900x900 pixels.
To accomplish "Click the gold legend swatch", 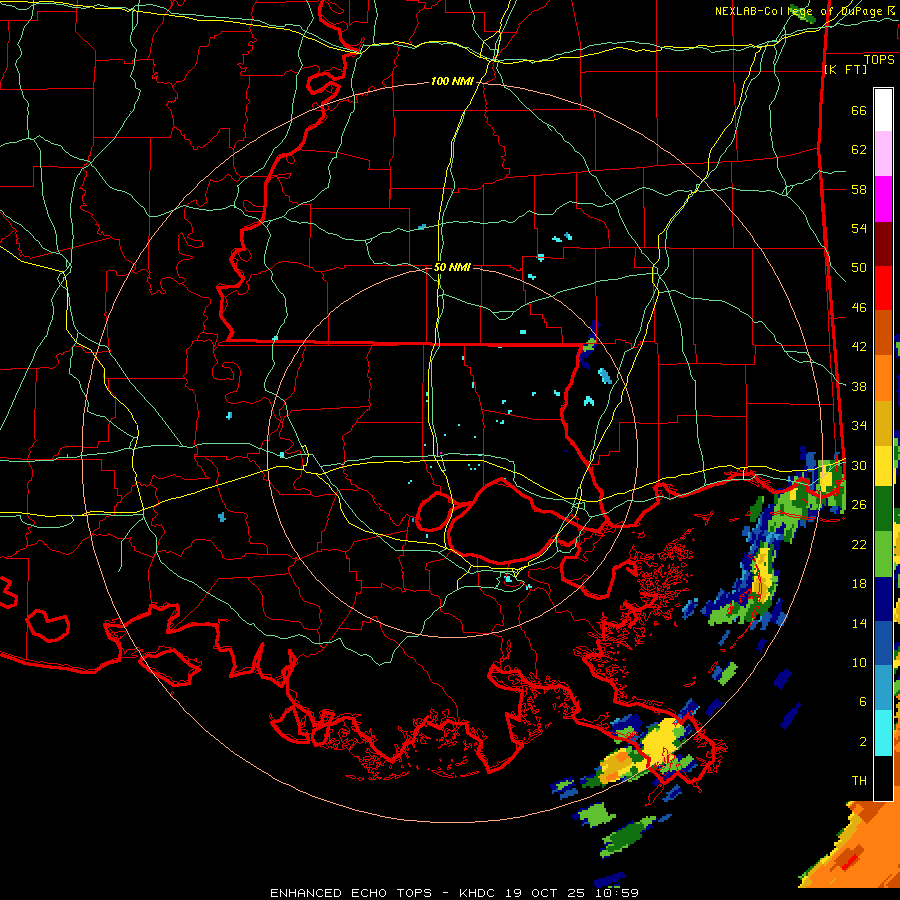I will coord(883,422).
